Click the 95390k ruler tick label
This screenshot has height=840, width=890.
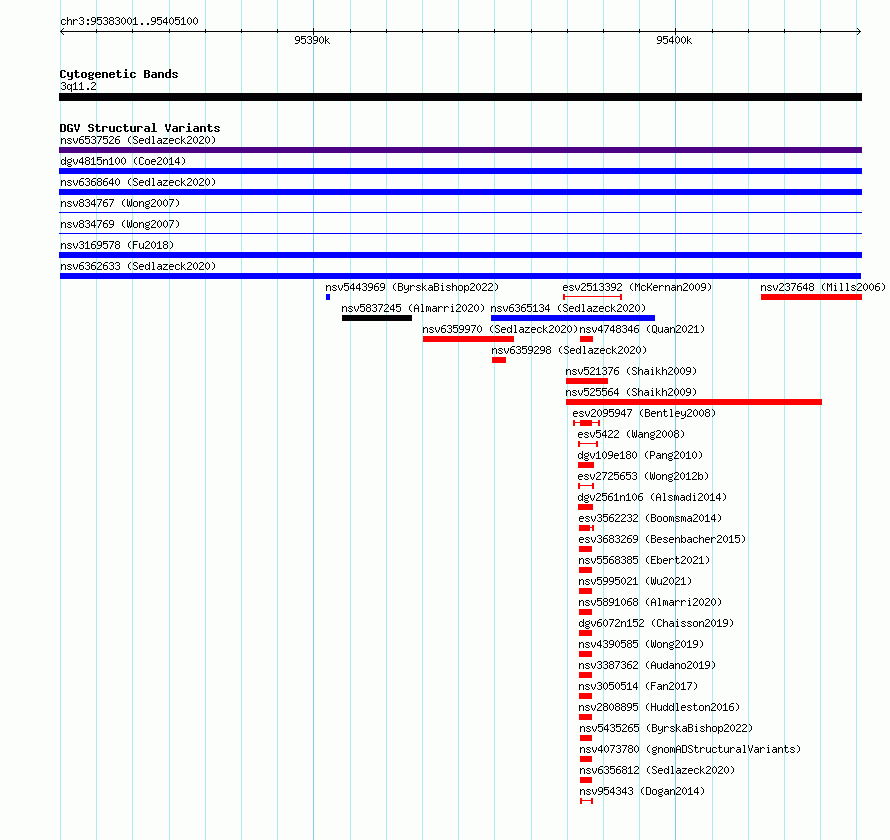(312, 40)
